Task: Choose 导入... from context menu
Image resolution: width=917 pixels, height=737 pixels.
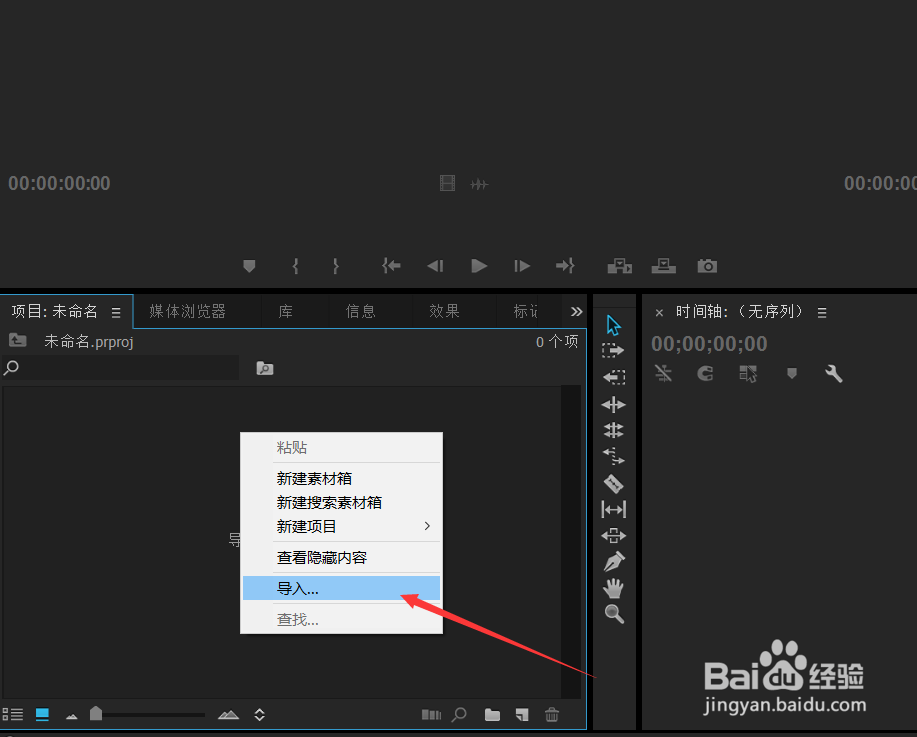Action: 342,588
